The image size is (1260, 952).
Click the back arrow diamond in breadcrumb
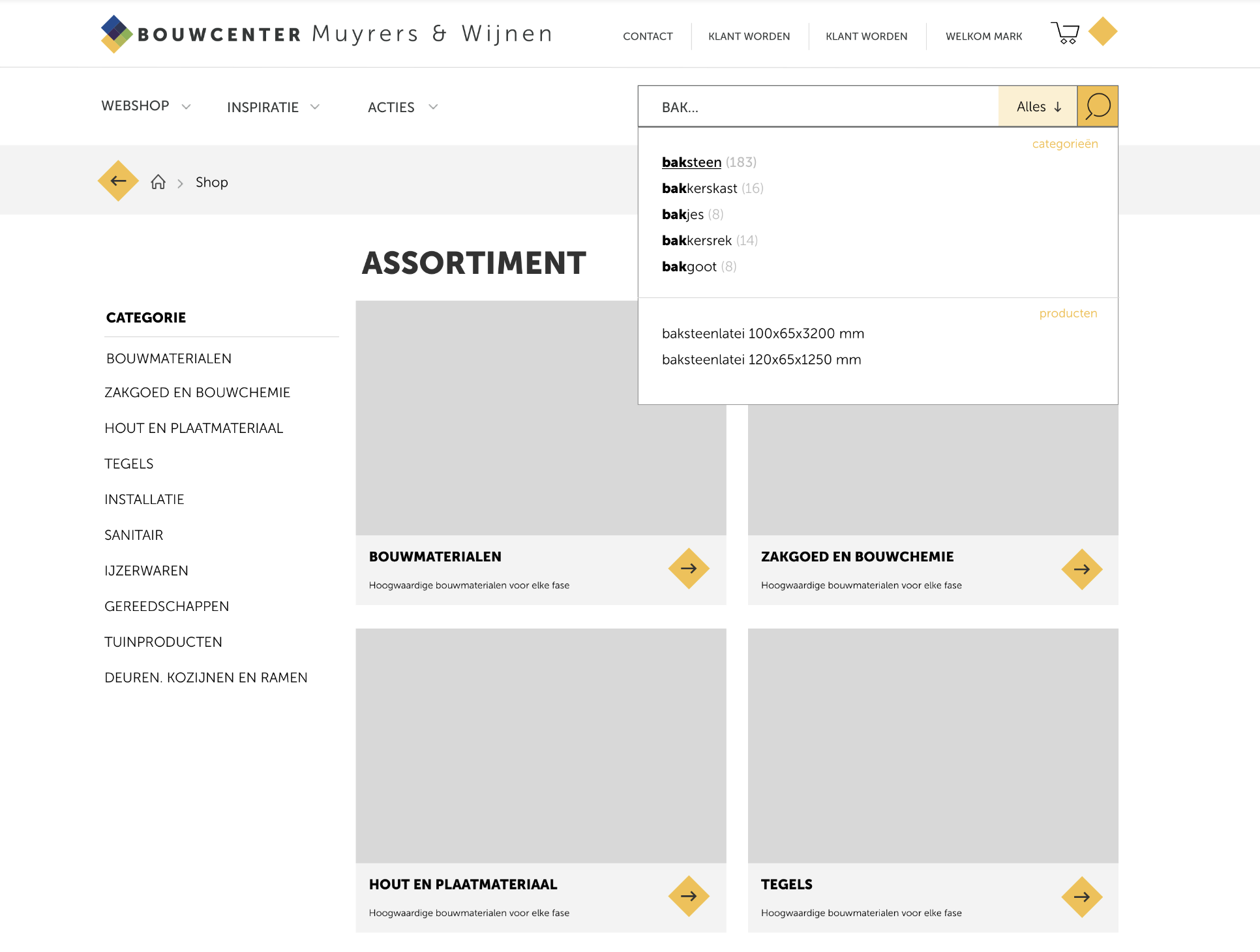pyautogui.click(x=118, y=181)
